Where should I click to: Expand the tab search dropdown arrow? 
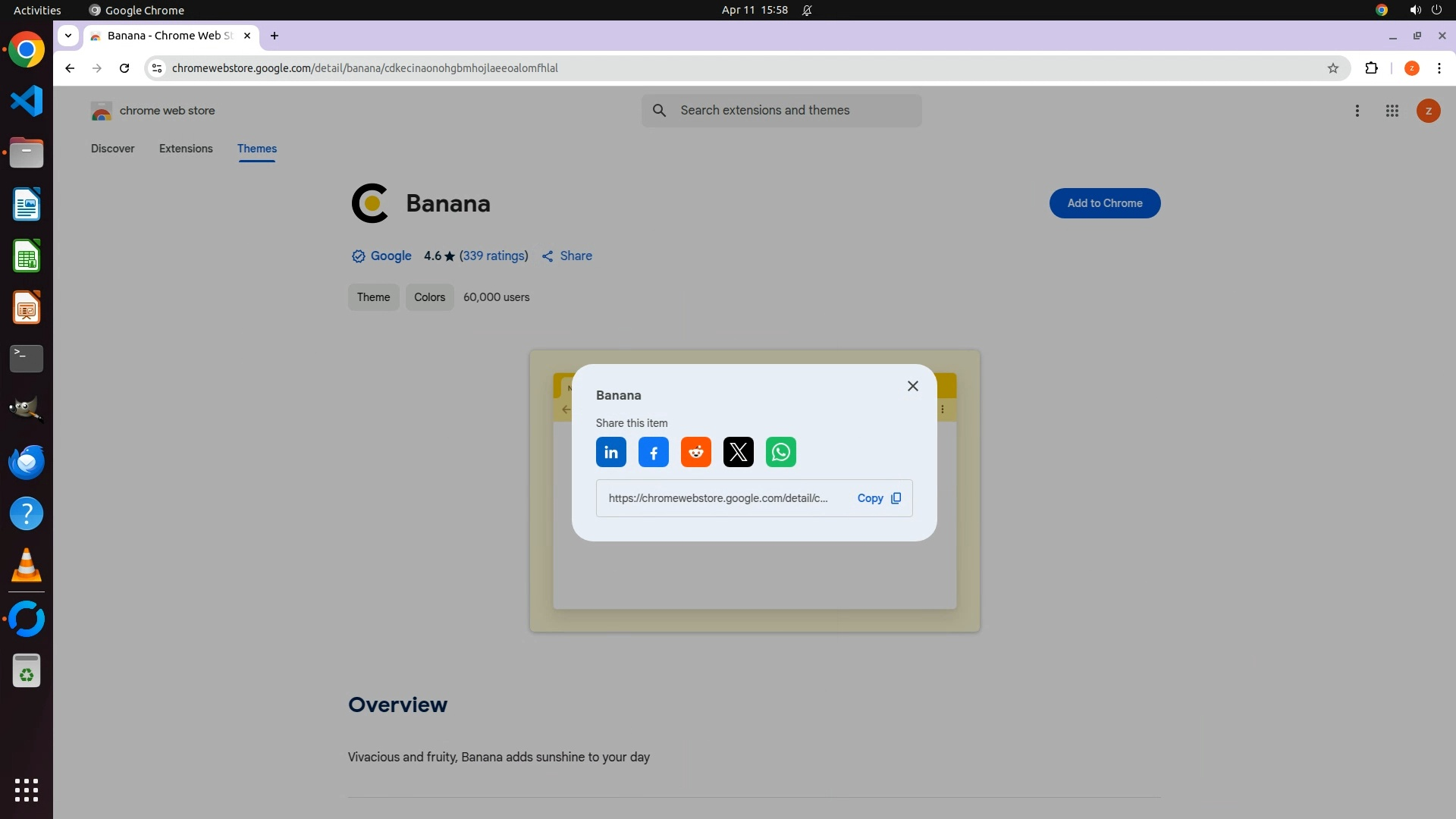(68, 36)
